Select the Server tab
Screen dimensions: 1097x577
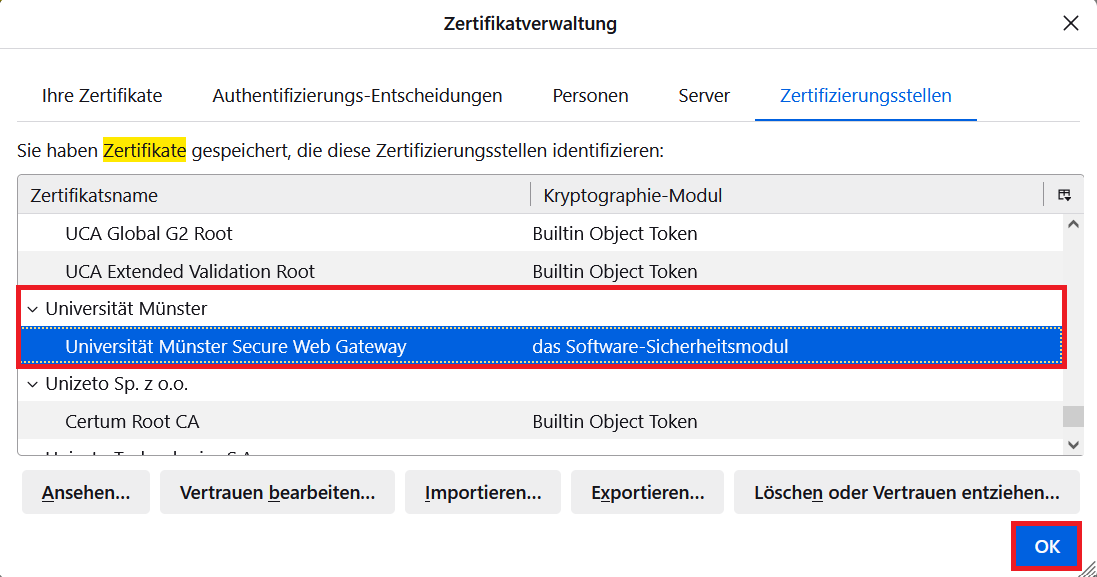pos(704,97)
